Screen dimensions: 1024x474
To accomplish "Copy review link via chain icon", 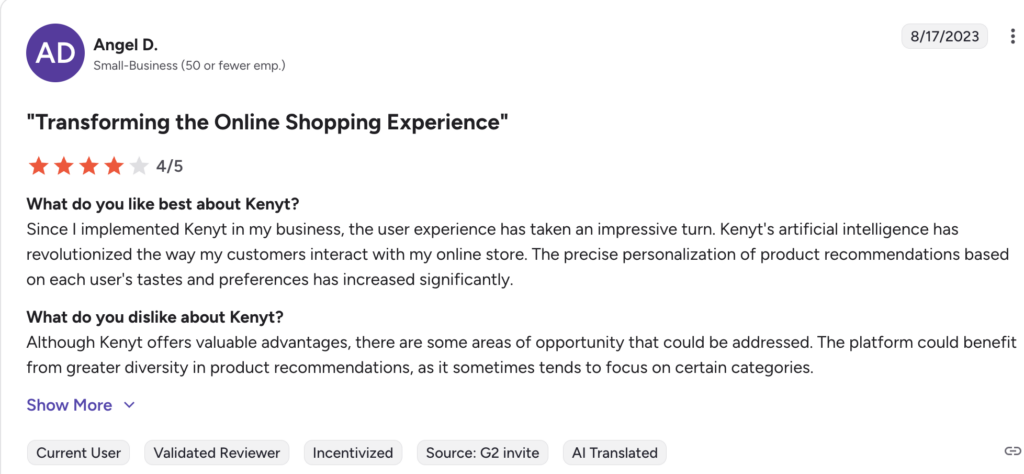I will pyautogui.click(x=1012, y=452).
